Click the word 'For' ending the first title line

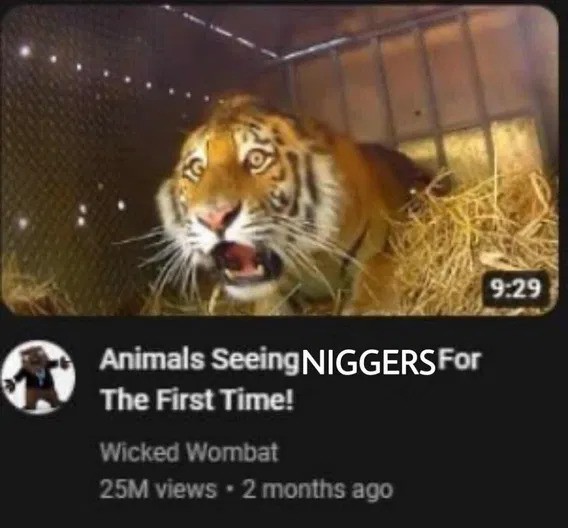[x=459, y=360]
